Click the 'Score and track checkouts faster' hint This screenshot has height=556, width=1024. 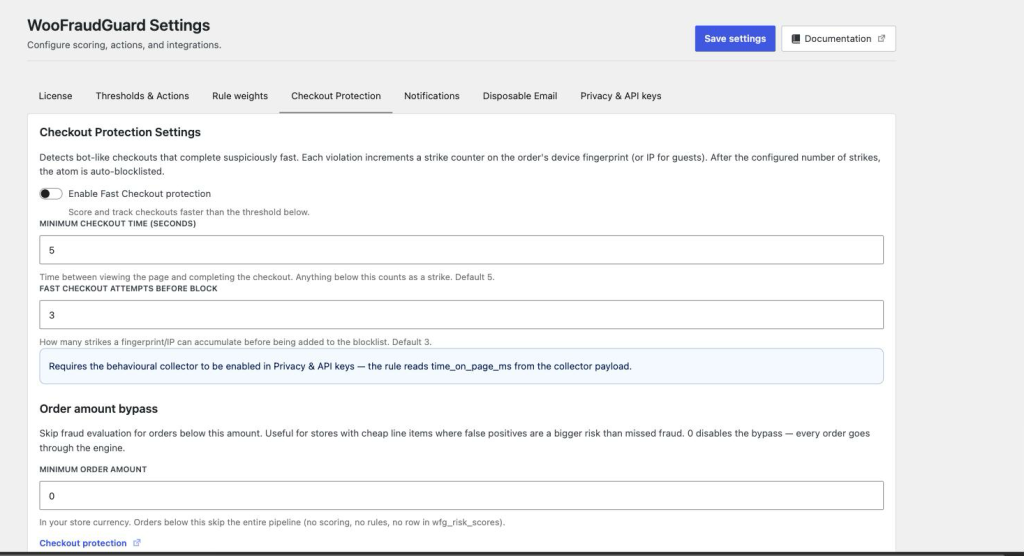[189, 212]
